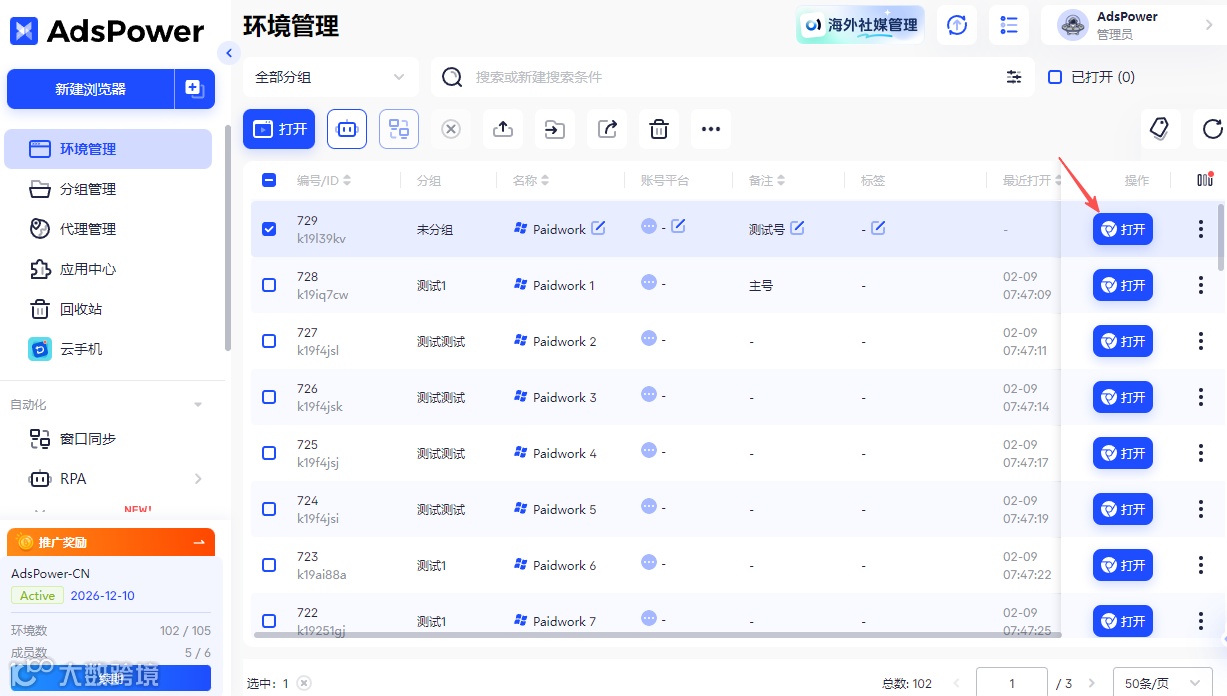This screenshot has width=1227, height=696.
Task: Open 分组管理 in the sidebar
Action: click(x=108, y=189)
